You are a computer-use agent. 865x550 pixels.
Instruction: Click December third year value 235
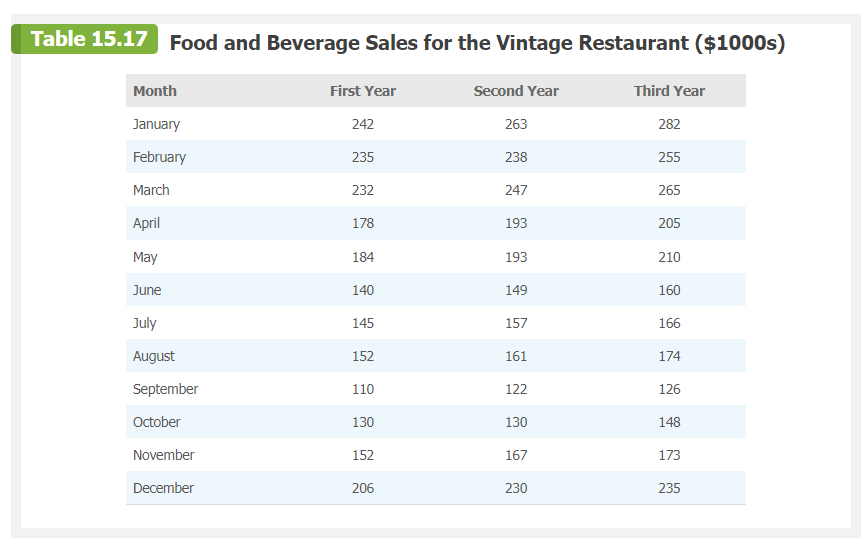coord(669,488)
